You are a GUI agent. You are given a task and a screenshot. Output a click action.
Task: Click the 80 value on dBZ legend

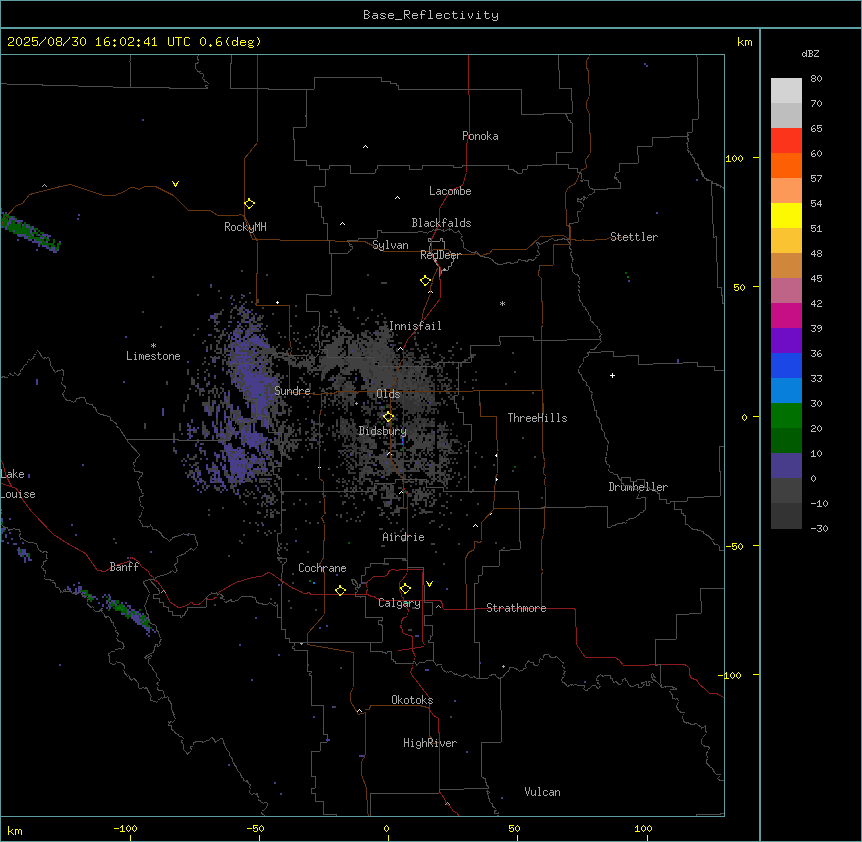pos(816,79)
